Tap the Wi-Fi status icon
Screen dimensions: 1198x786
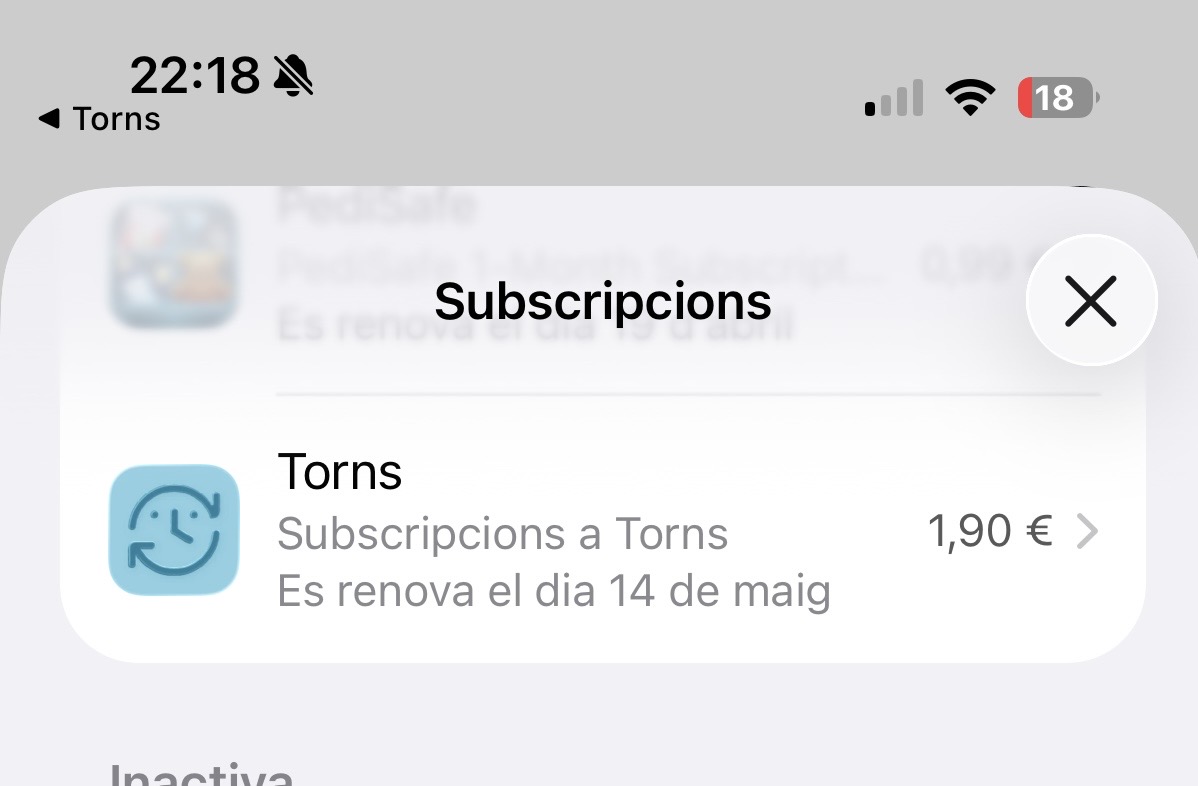970,98
